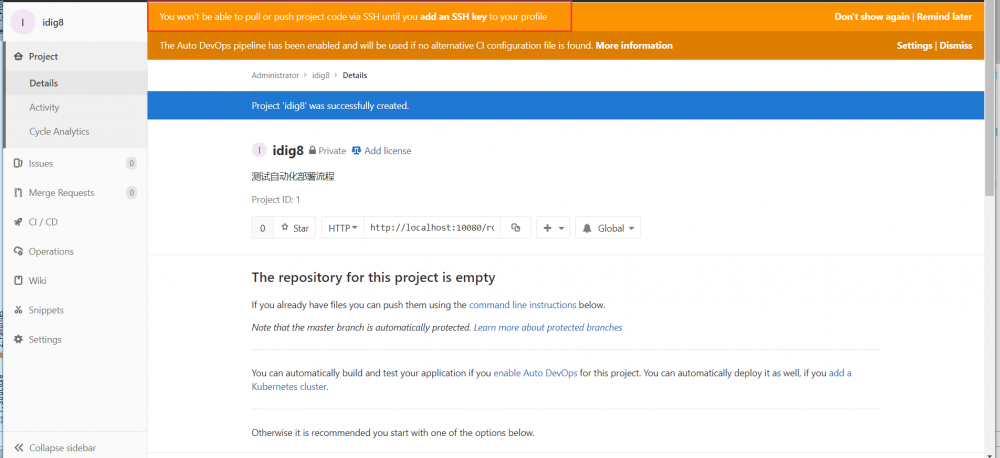This screenshot has width=1000, height=458.
Task: Open Settings link in Auto DevOps banner
Action: tap(914, 45)
